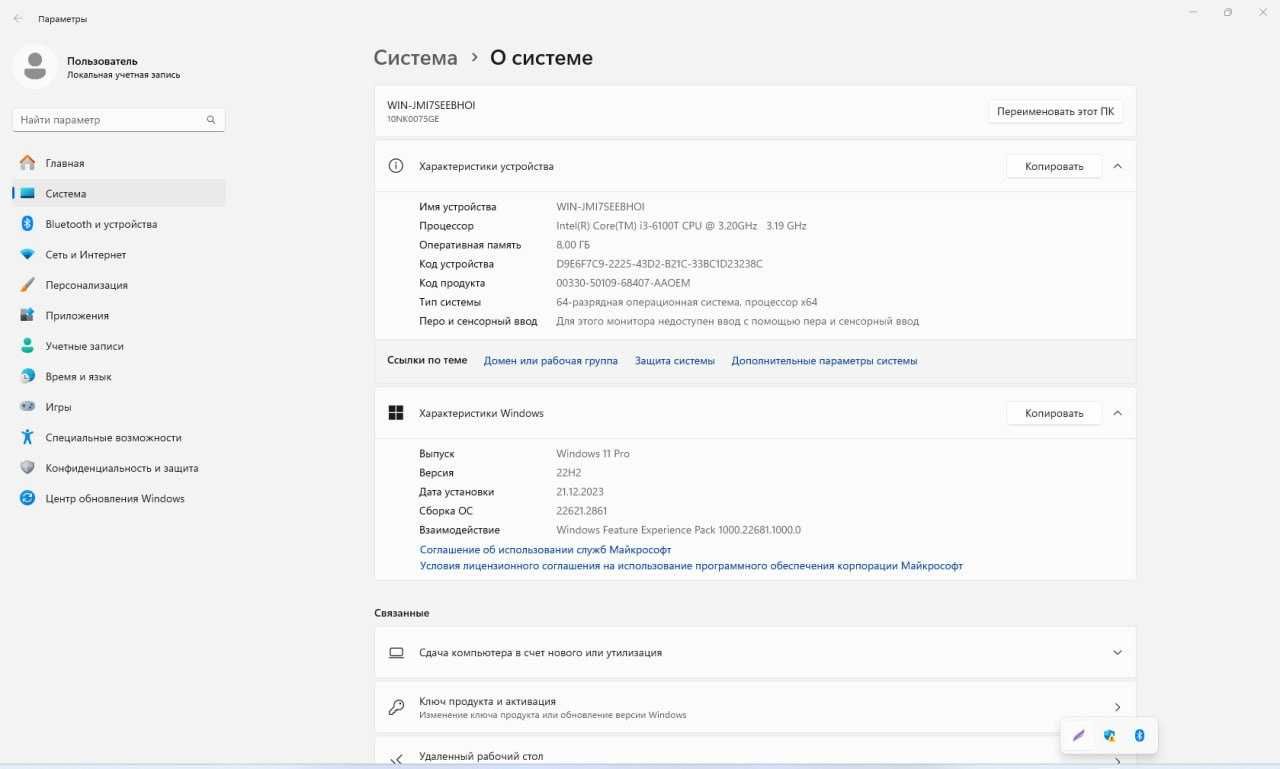The image size is (1280, 769).
Task: Click the PC name WIN-JMI7SEEBHOI header
Action: tap(431, 105)
